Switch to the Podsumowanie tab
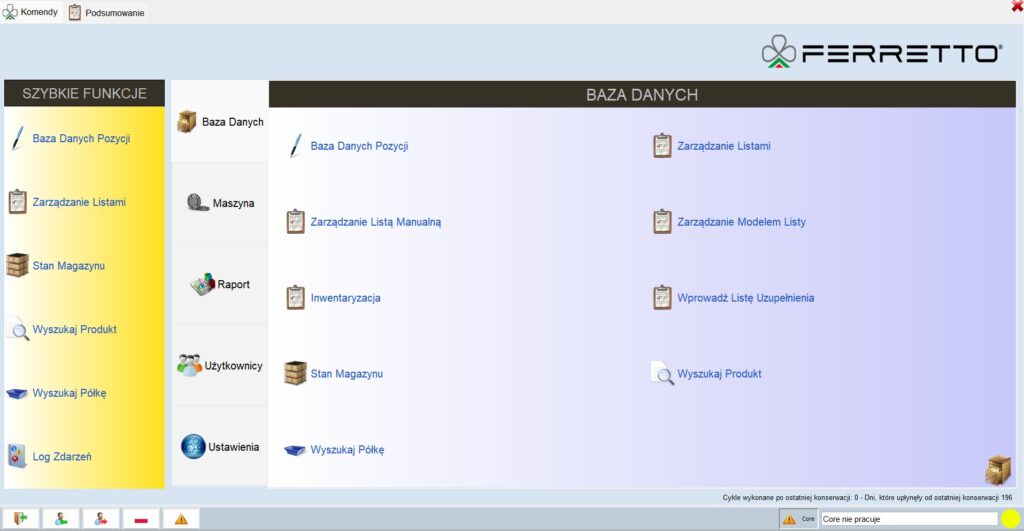This screenshot has width=1024, height=531. [x=106, y=12]
